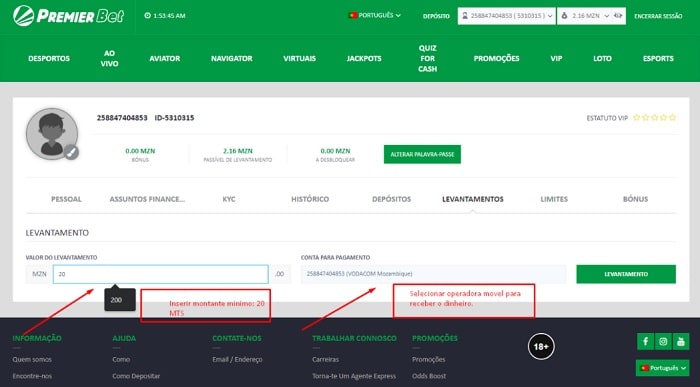700x387 pixels.
Task: Open the Email / Endereço link
Action: (x=237, y=359)
